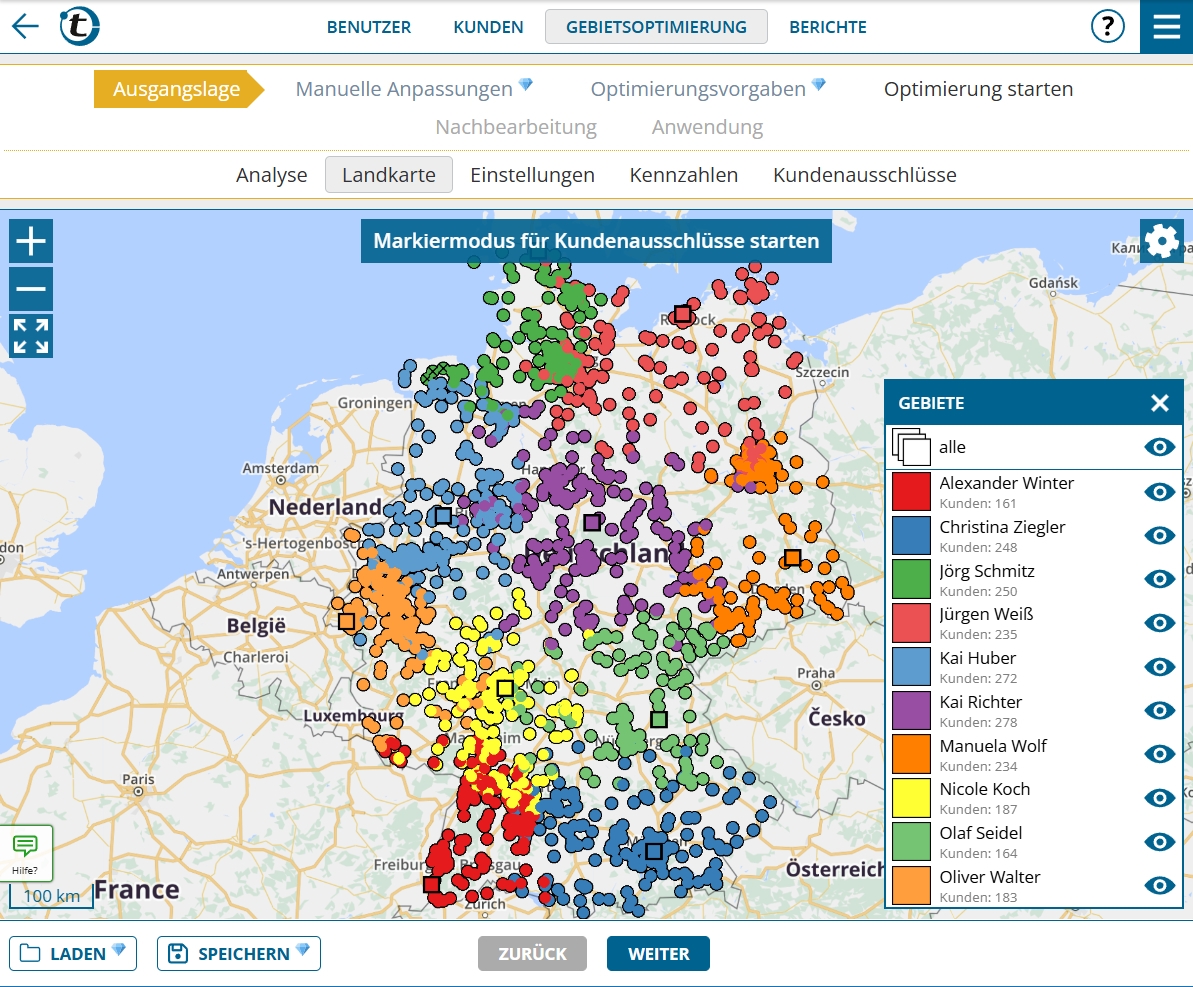Toggle visibility of all territories

point(1160,447)
